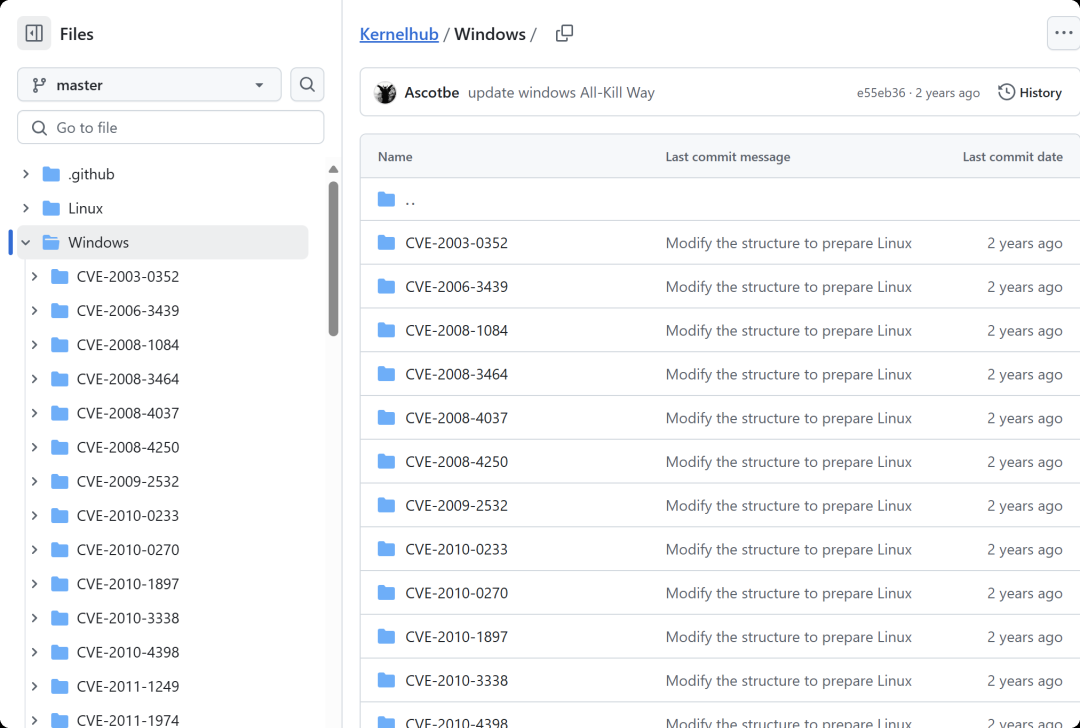Click inside the Go to file field
The image size is (1080, 728).
coord(171,127)
